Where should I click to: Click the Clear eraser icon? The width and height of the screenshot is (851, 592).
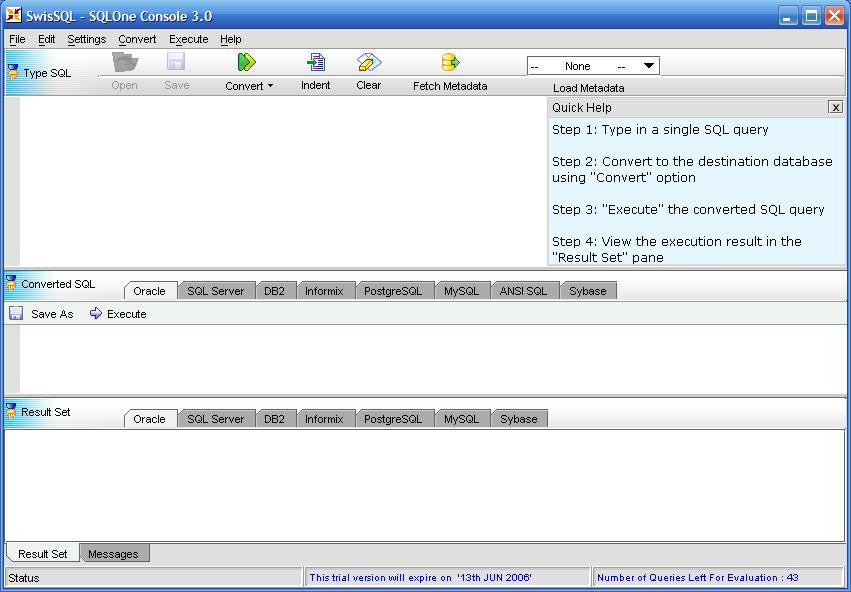pyautogui.click(x=369, y=62)
